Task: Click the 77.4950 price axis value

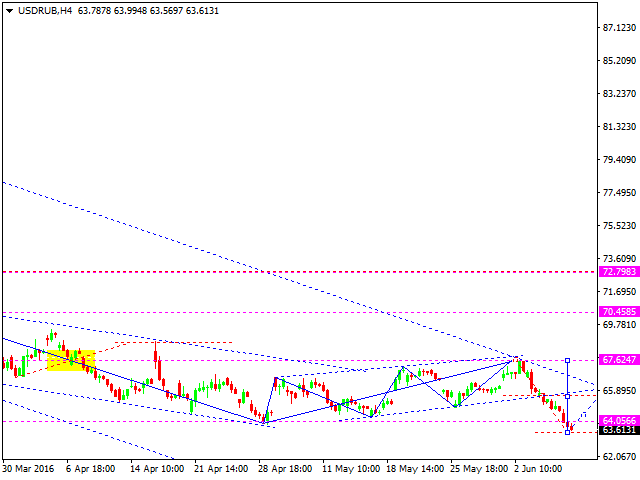Action: click(x=619, y=192)
